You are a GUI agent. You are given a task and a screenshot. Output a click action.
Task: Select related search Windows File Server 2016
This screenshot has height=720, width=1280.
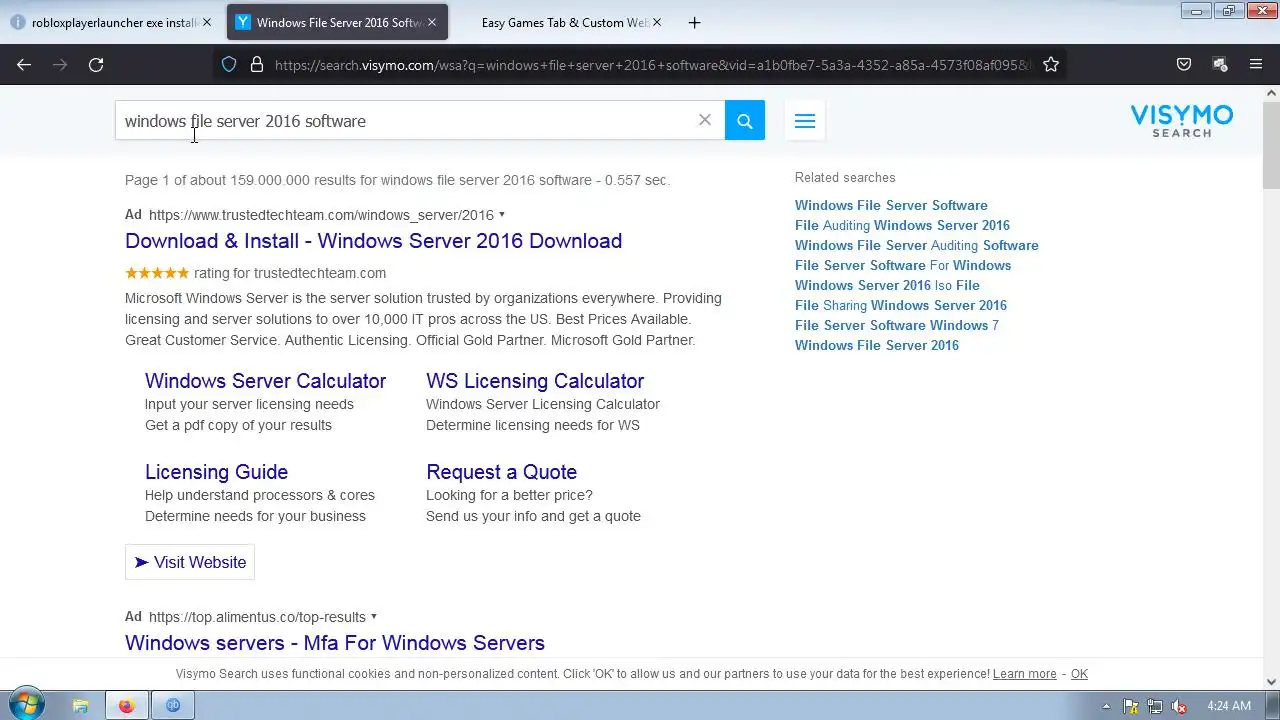point(877,345)
